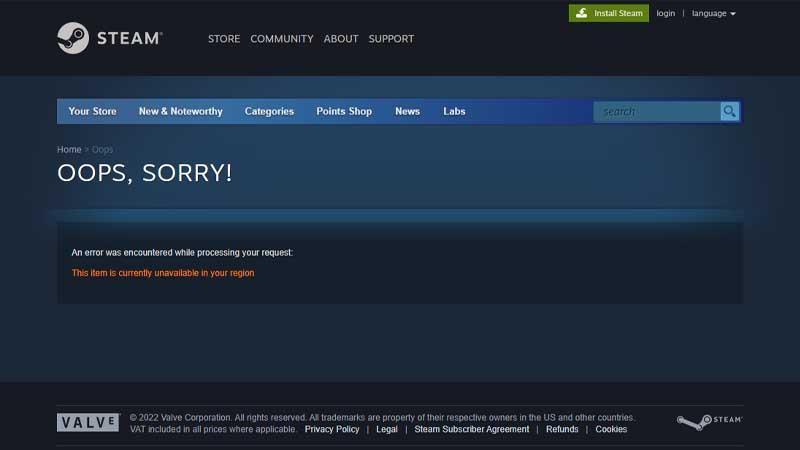Click the Oops breadcrumb

click(x=103, y=149)
